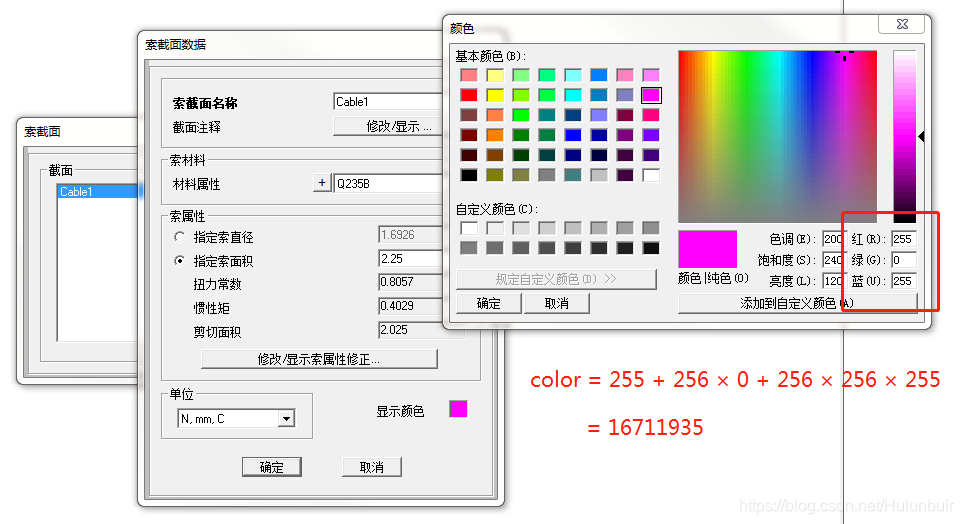The height and width of the screenshot is (524, 964).
Task: Click the luminance gradient bar
Action: [x=904, y=137]
